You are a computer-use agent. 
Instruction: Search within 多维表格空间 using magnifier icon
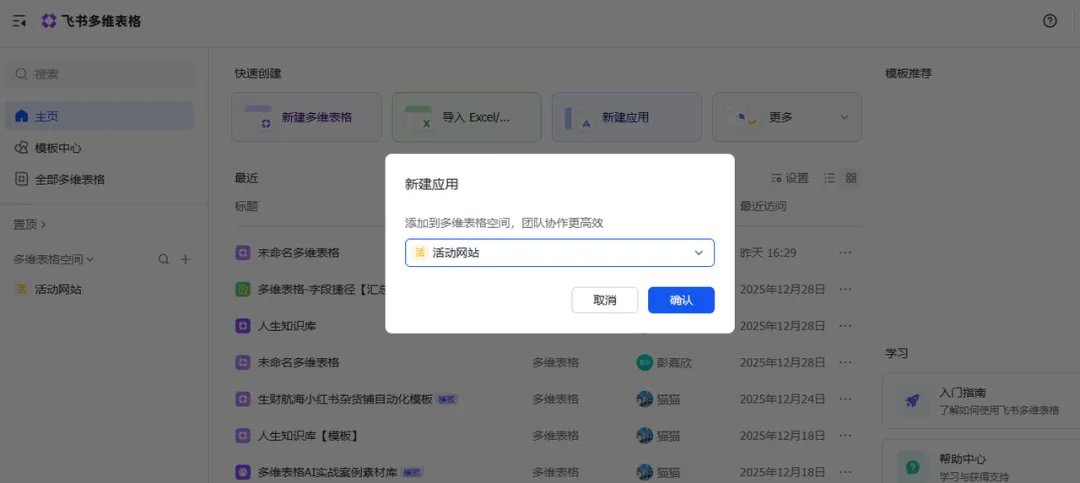point(163,260)
